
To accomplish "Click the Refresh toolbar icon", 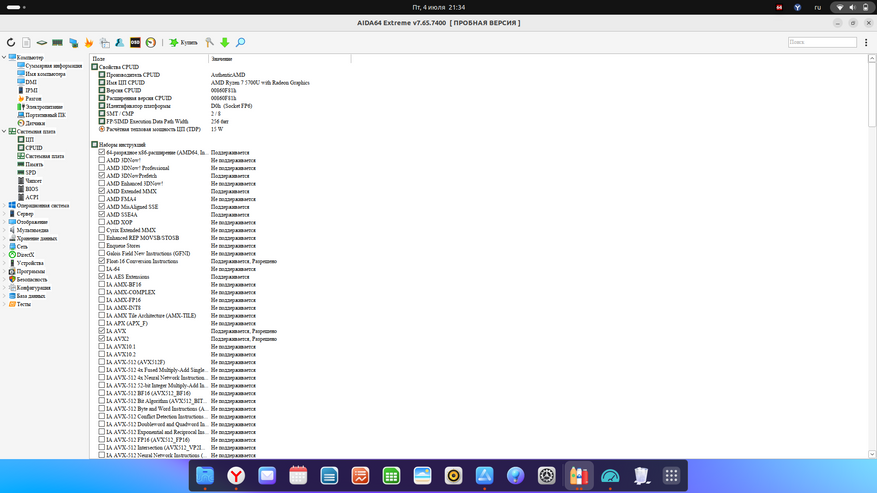I will pos(11,43).
